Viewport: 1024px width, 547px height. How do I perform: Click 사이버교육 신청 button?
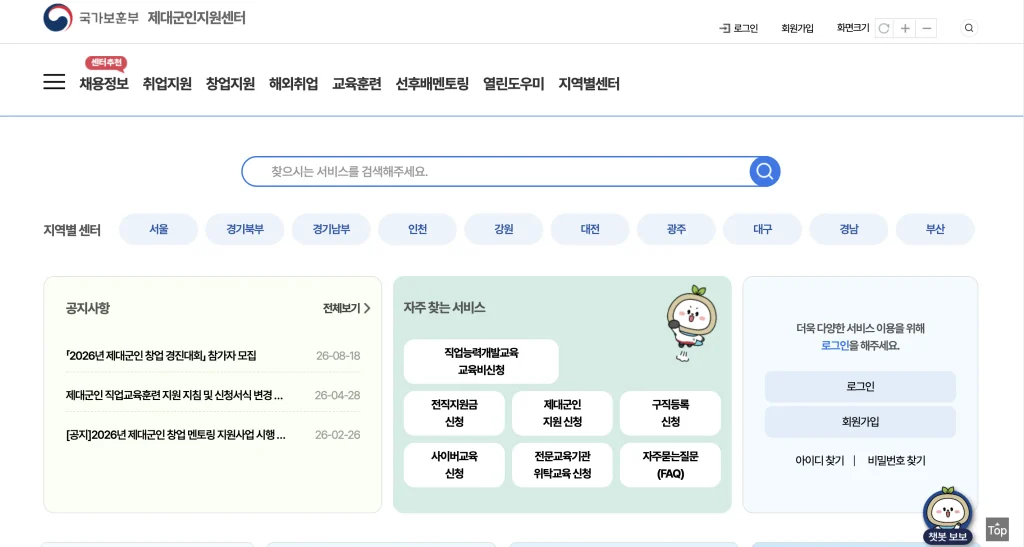pyautogui.click(x=454, y=465)
